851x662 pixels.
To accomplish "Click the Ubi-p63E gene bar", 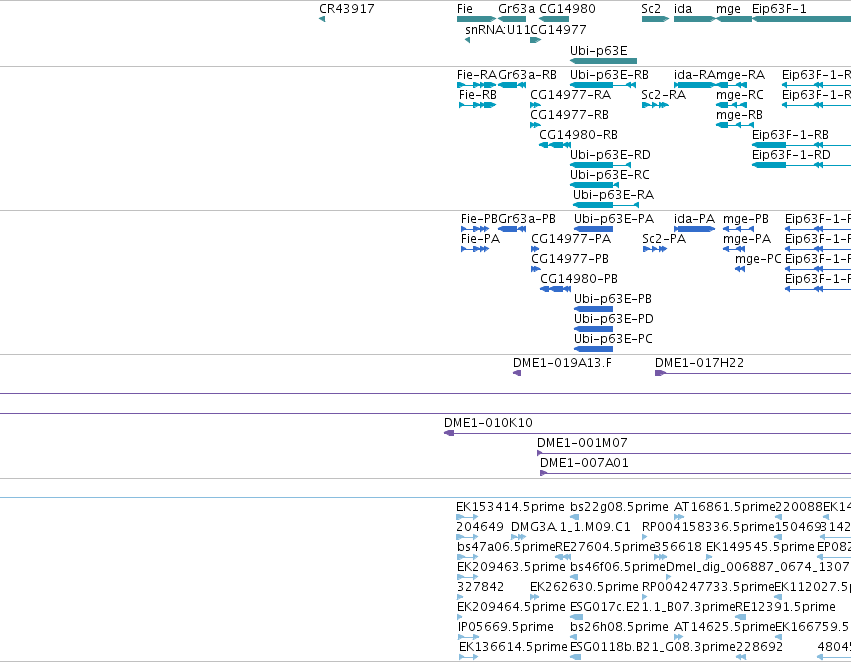I will point(604,61).
